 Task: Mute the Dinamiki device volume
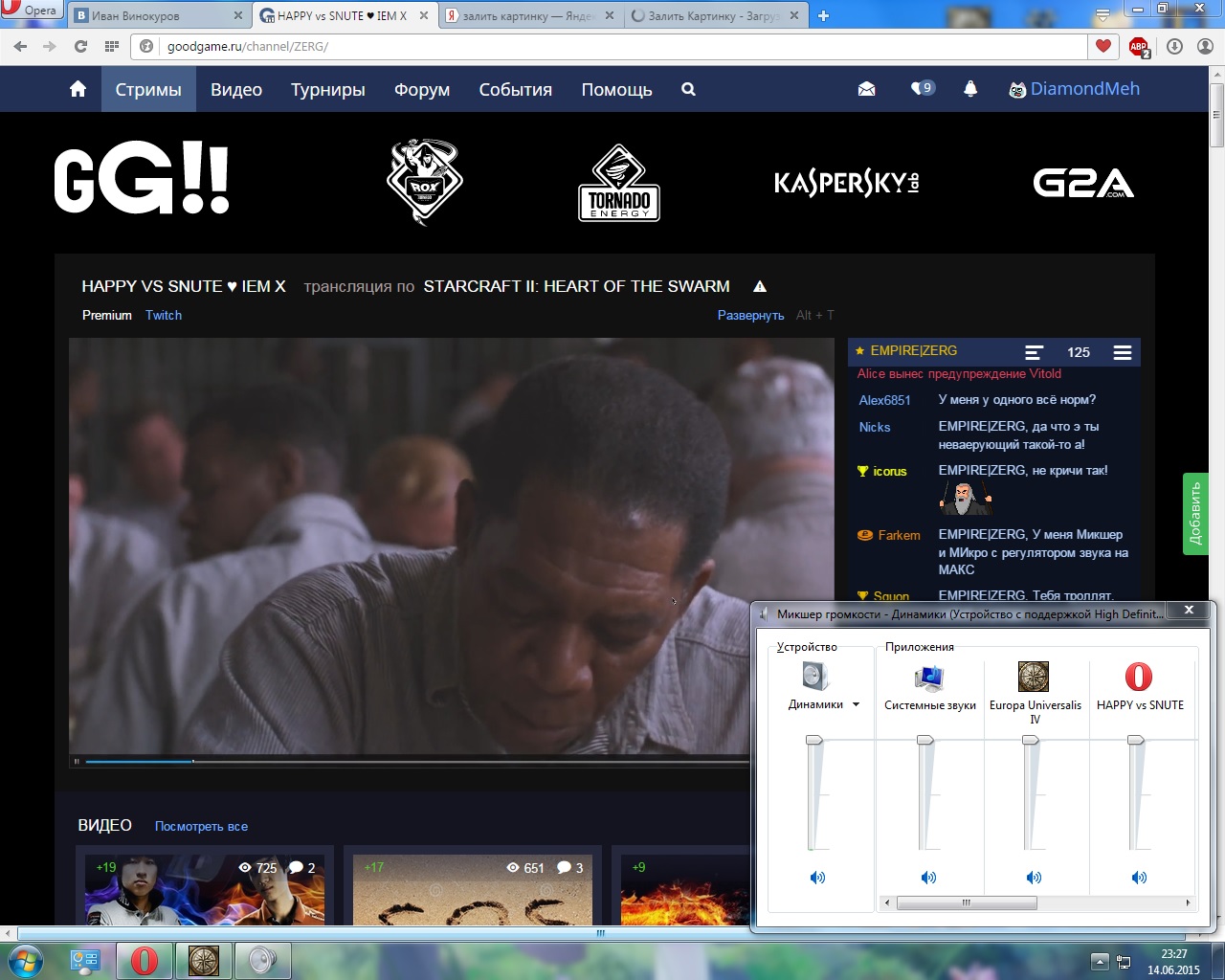coord(817,877)
